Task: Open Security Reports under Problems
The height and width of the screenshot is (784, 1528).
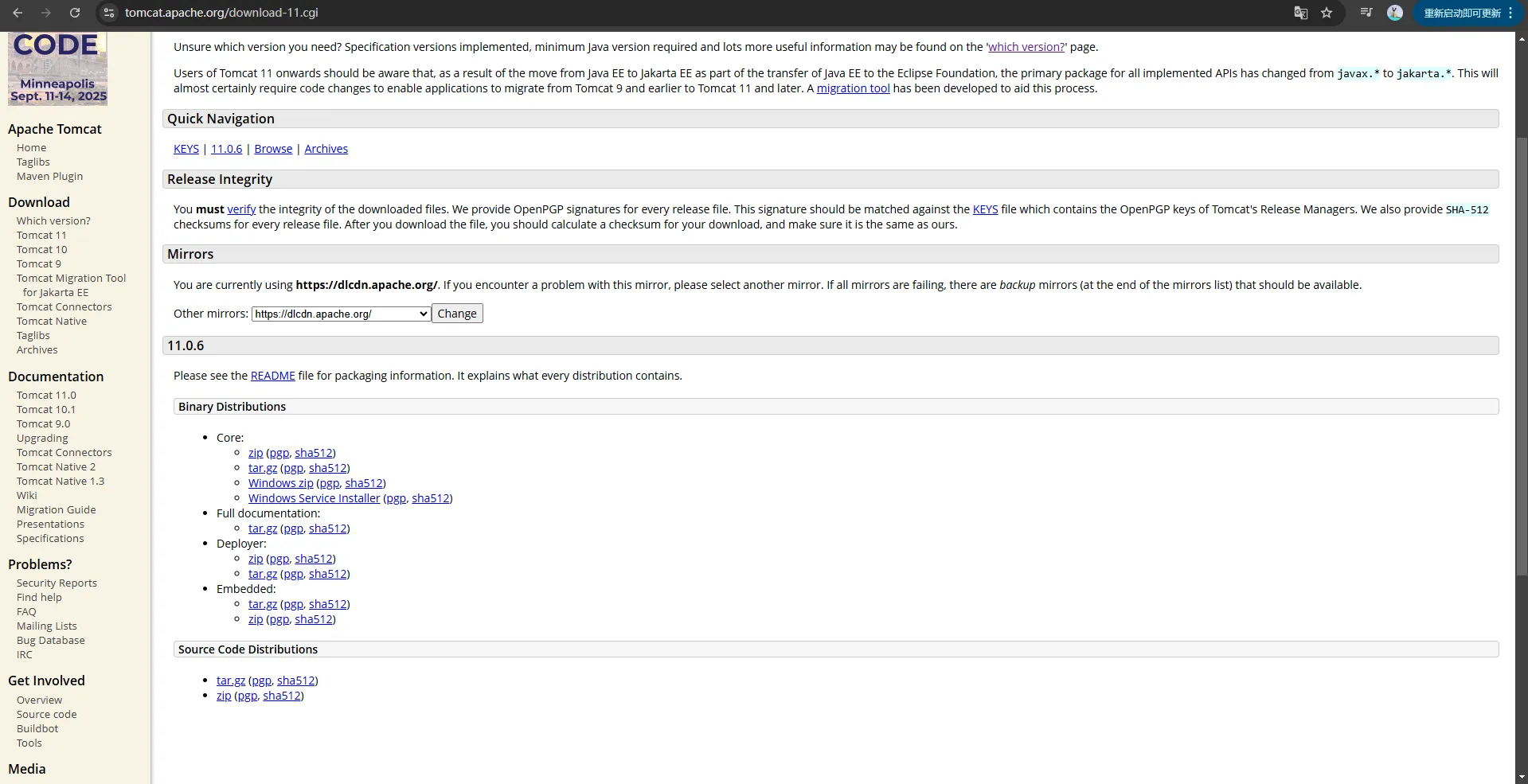Action: 57,583
